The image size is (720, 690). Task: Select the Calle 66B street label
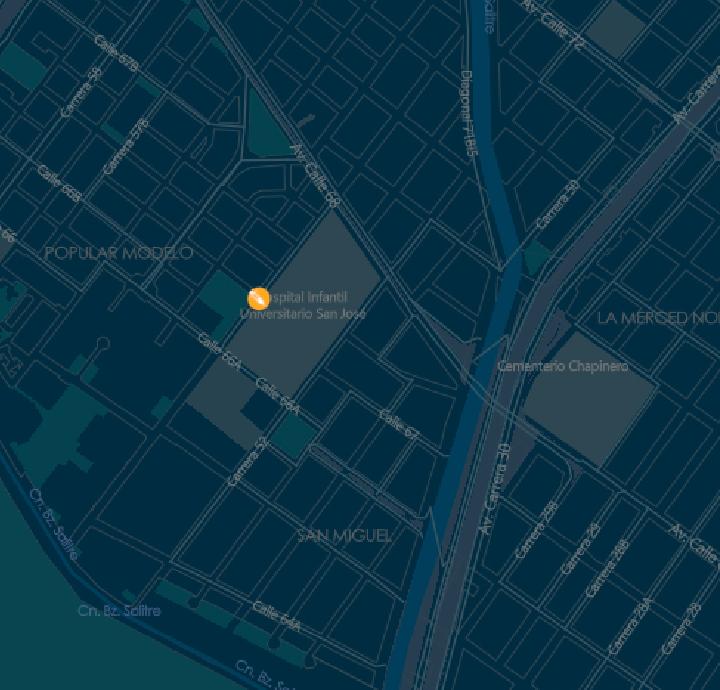(59, 183)
